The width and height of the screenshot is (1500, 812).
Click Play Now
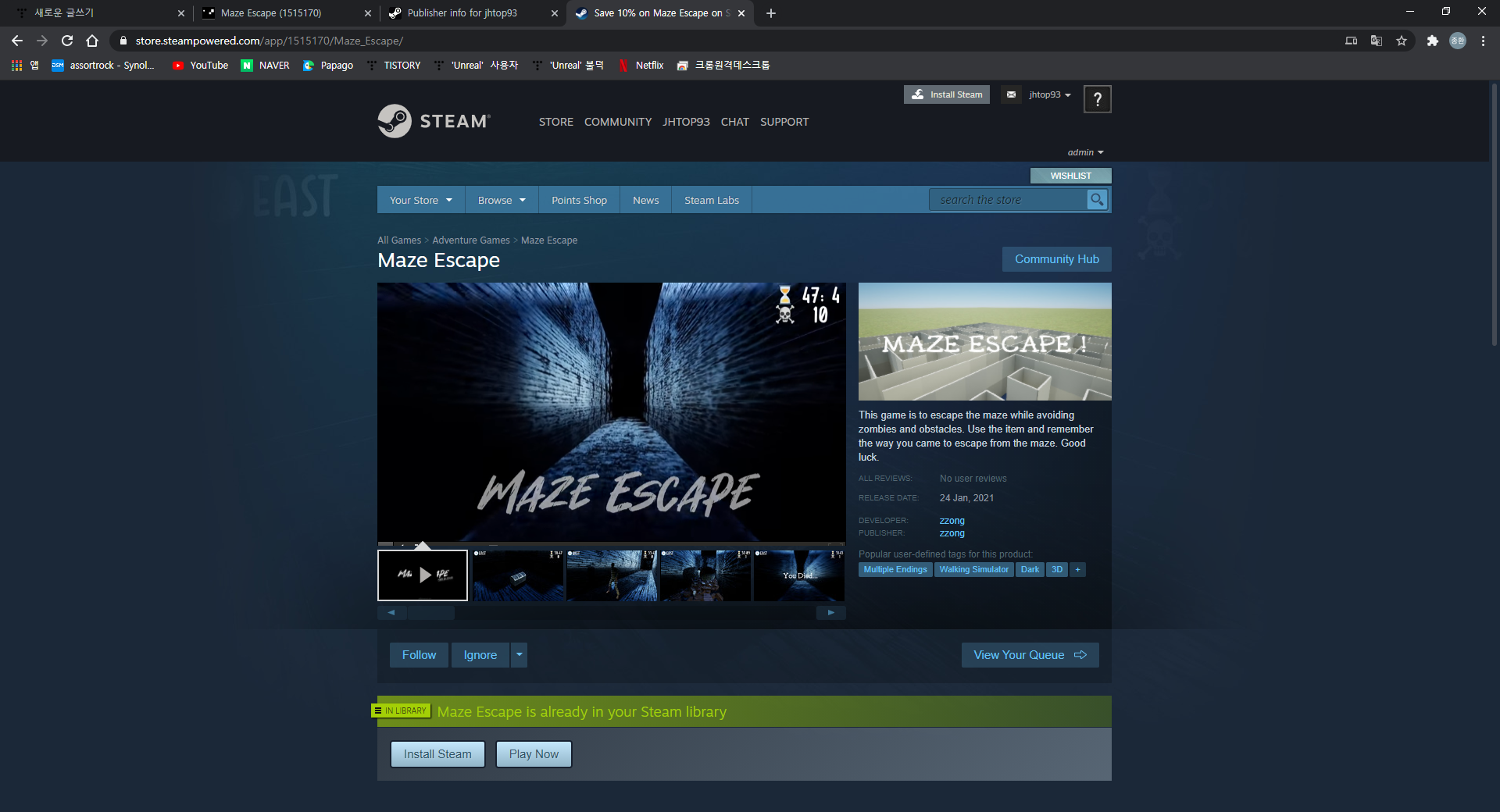pyautogui.click(x=534, y=754)
